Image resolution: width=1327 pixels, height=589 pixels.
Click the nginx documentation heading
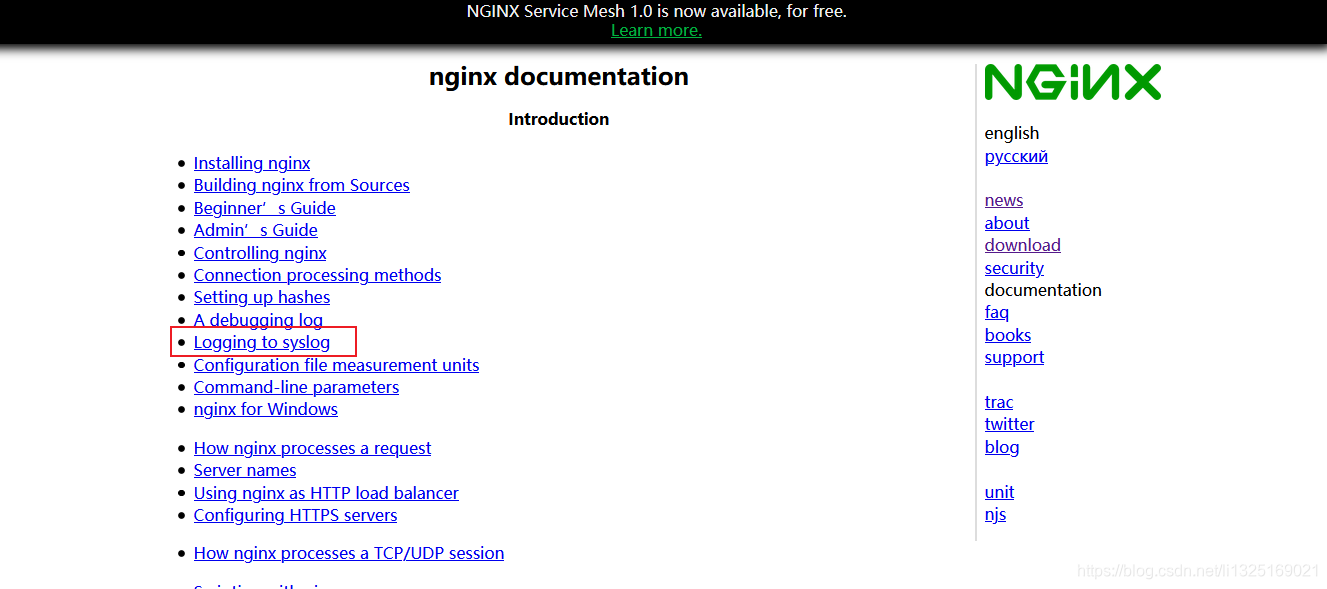(559, 77)
